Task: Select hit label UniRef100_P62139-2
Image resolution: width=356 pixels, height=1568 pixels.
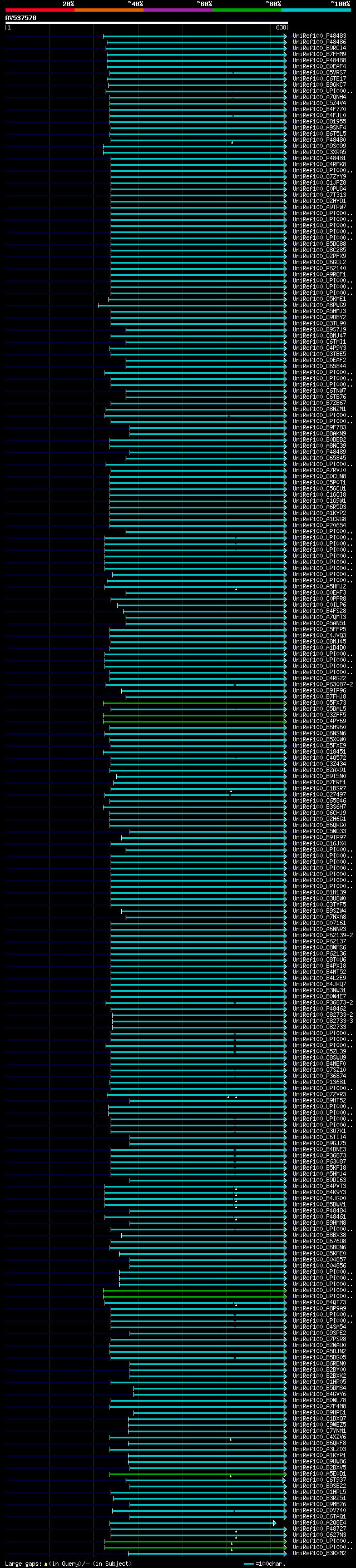Action: coord(323,935)
